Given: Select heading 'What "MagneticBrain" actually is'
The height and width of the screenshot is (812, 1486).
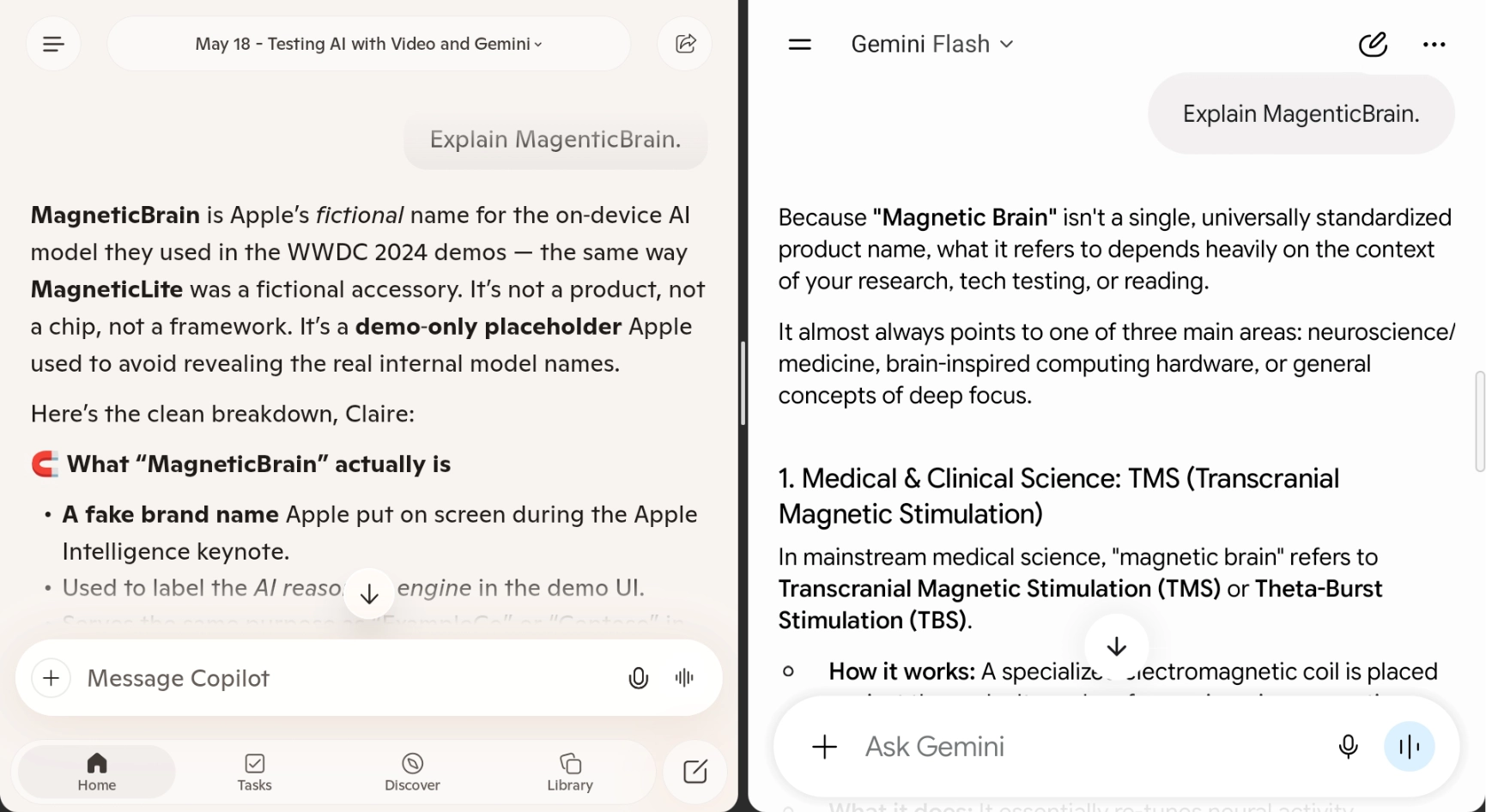Looking at the screenshot, I should 258,464.
